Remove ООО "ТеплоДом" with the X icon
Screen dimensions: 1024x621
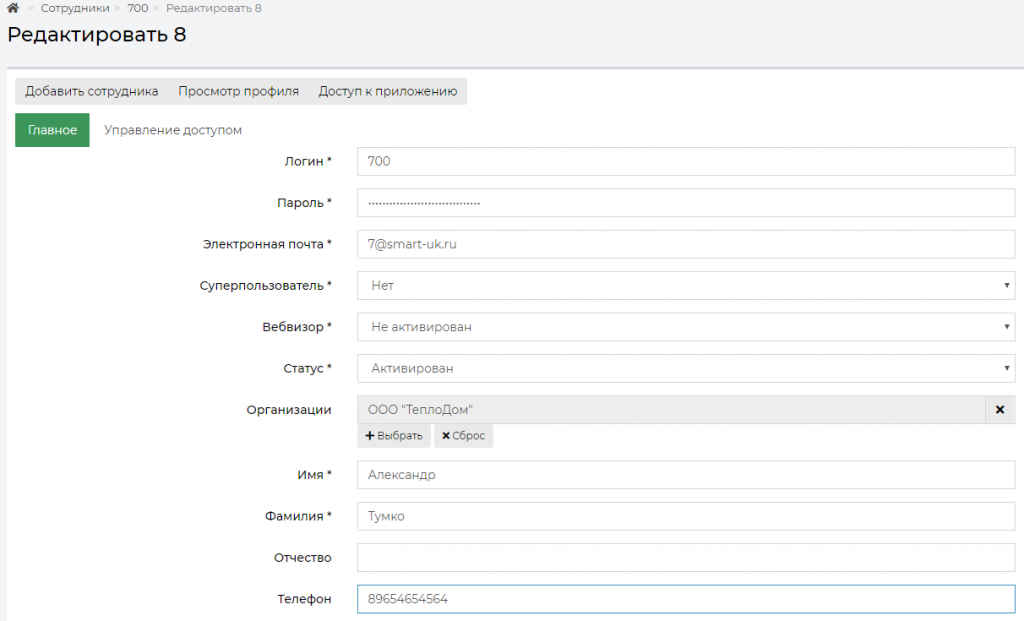(x=999, y=410)
